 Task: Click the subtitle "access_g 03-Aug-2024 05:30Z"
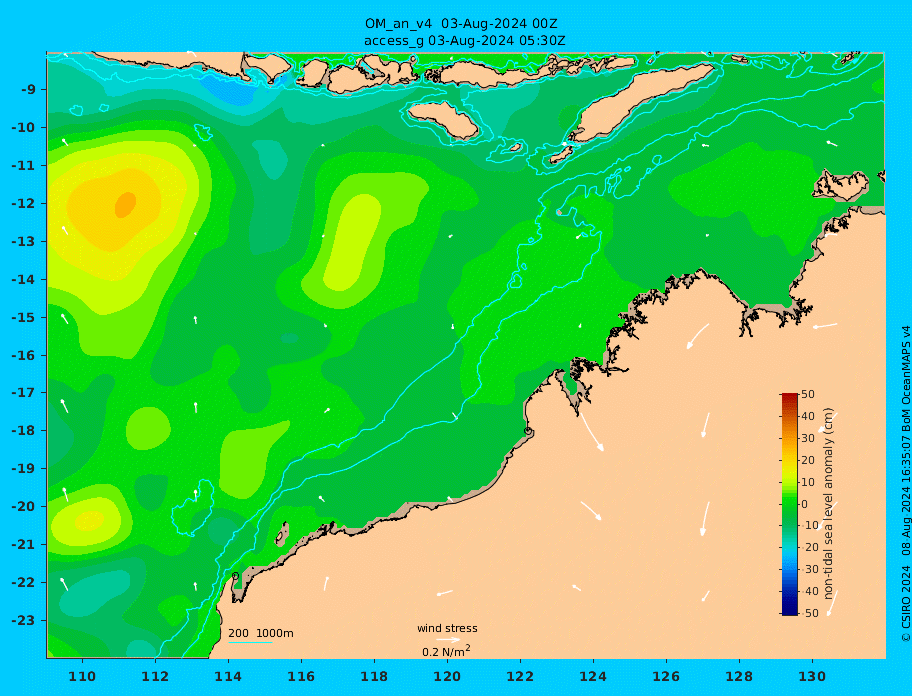(464, 41)
